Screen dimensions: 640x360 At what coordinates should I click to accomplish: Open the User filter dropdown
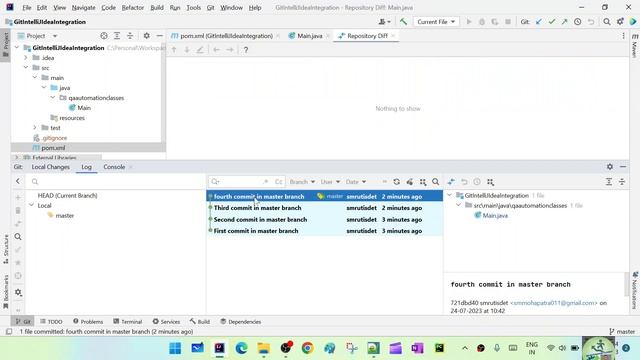coord(330,182)
